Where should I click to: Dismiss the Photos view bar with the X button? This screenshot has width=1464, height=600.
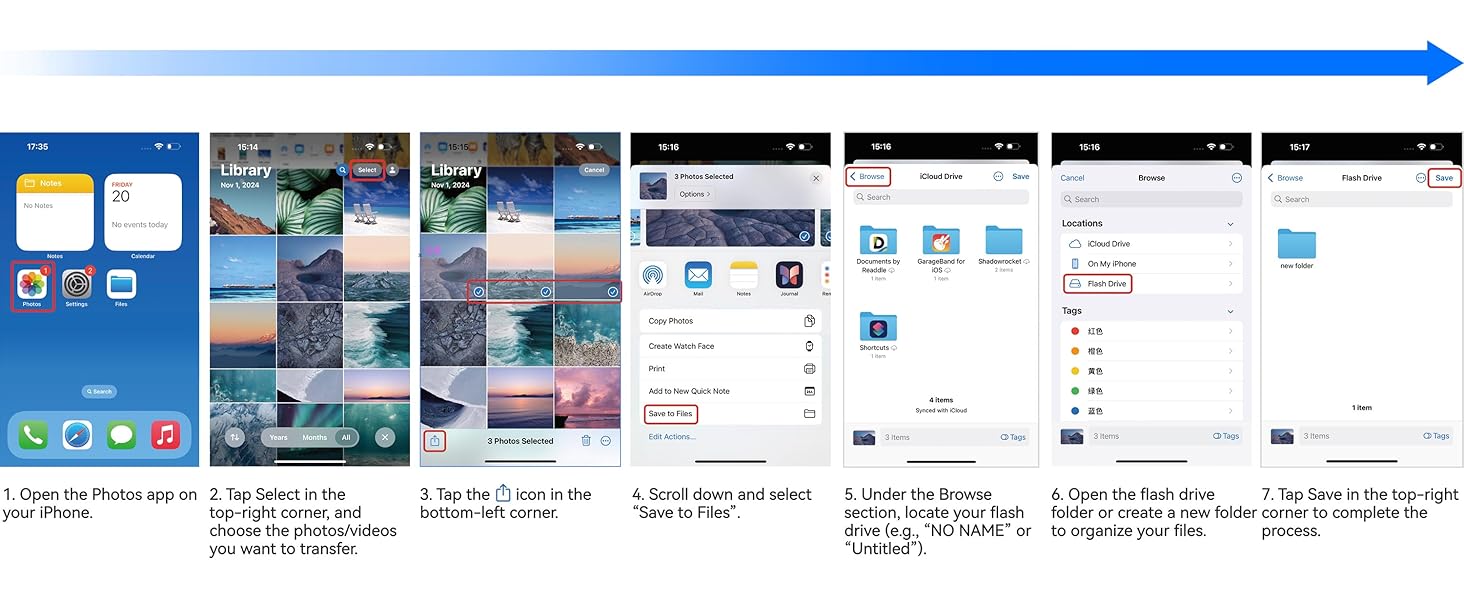tap(385, 437)
